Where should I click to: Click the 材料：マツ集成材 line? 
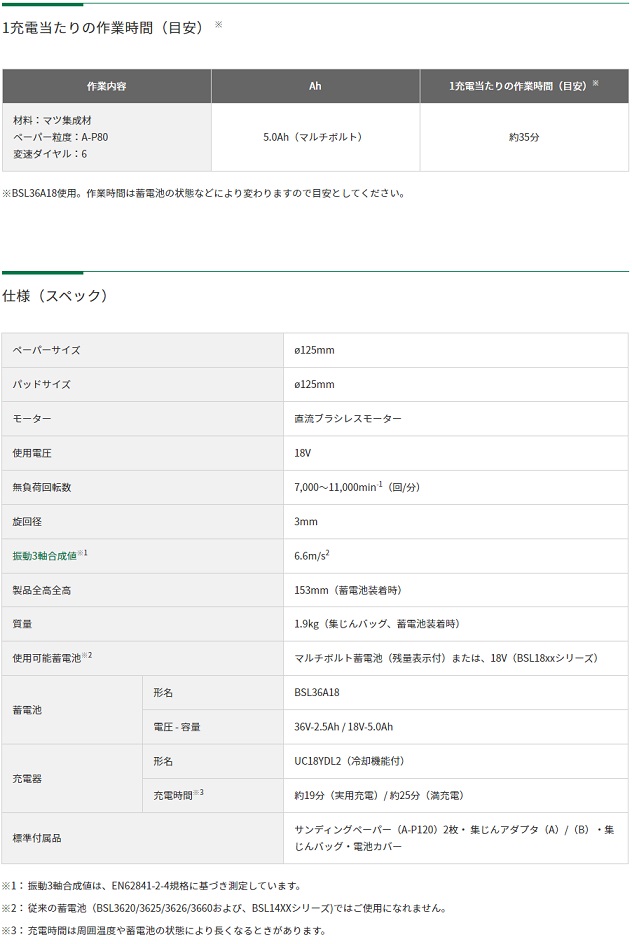coord(52,120)
